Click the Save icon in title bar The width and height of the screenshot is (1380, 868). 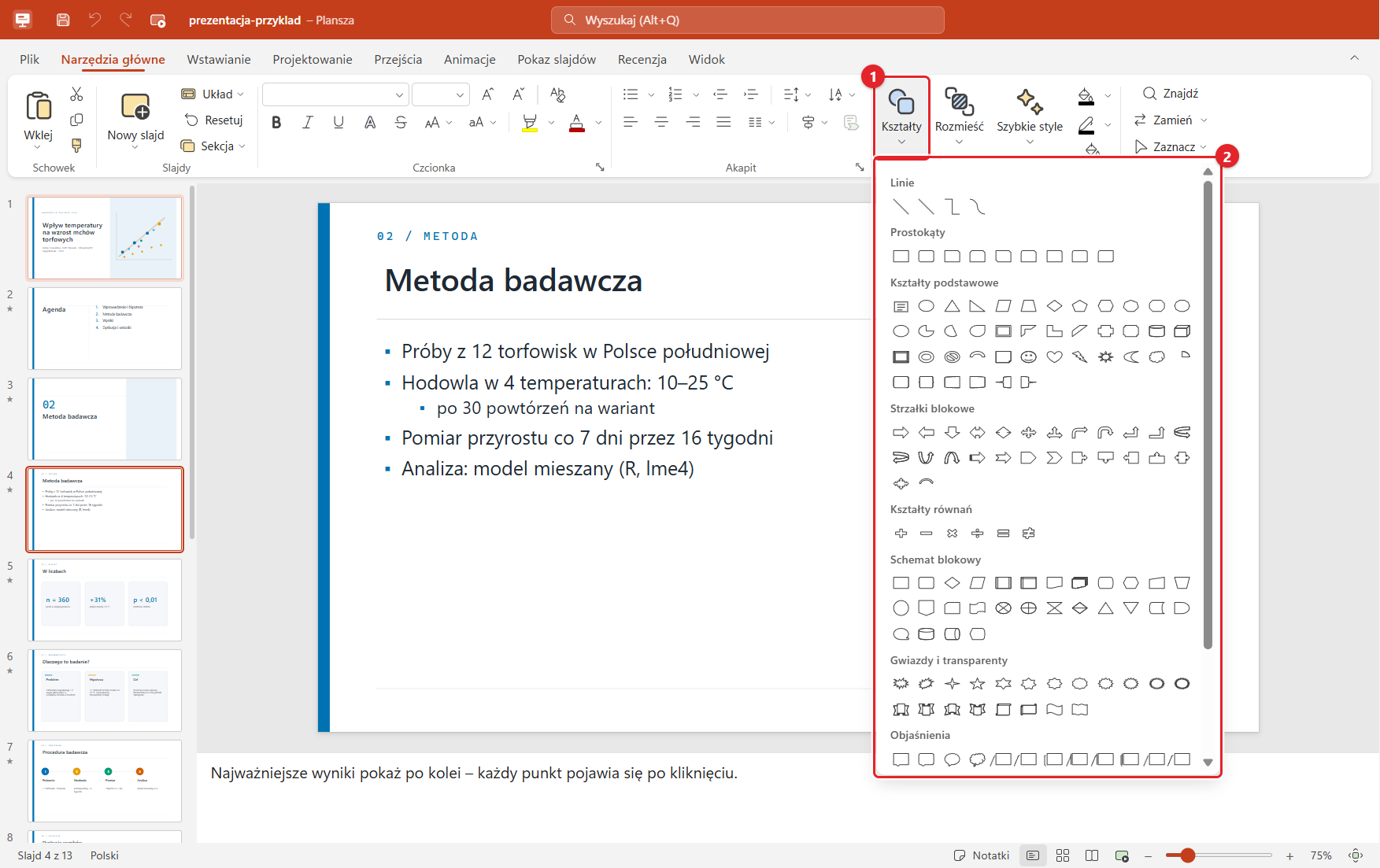point(64,20)
